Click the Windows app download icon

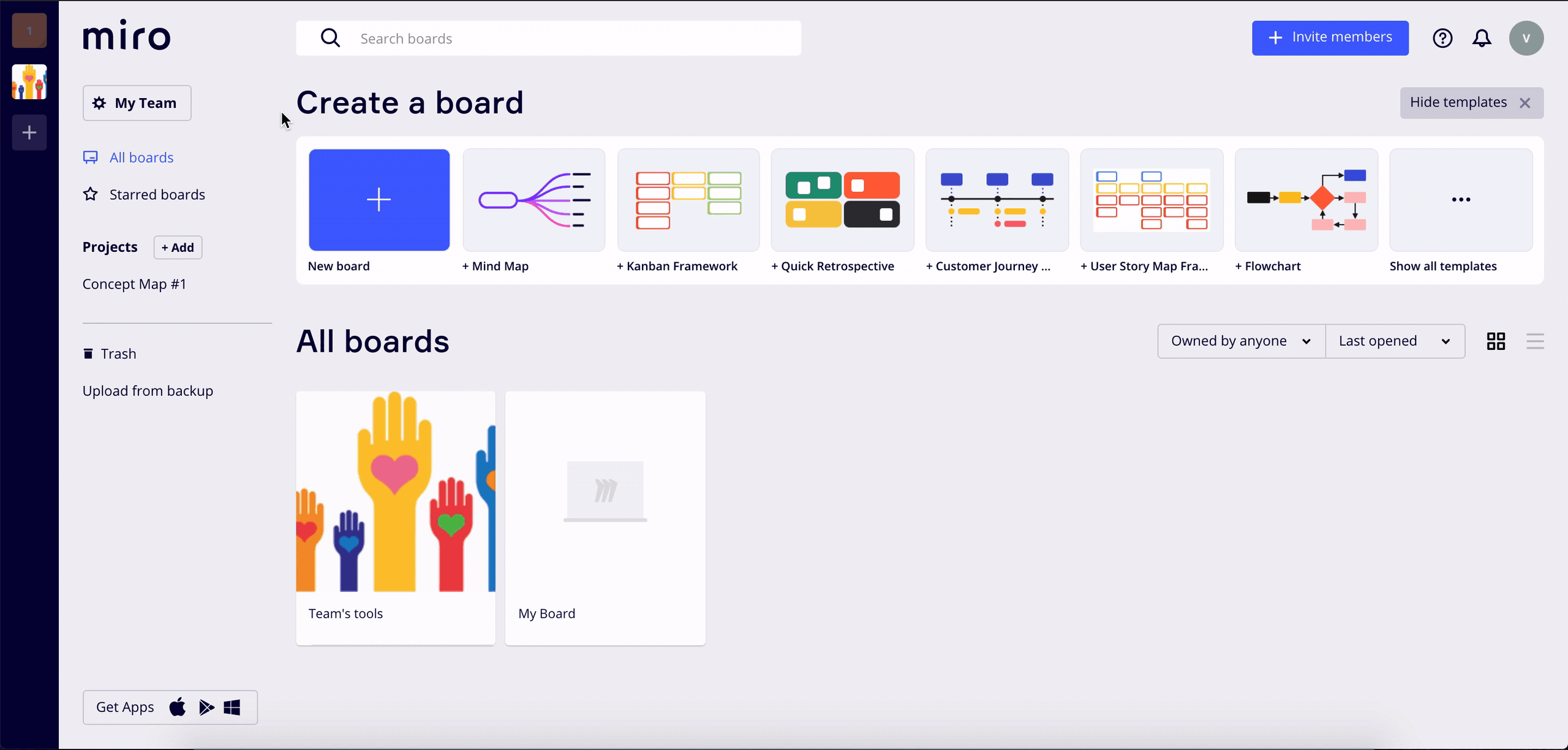[232, 708]
